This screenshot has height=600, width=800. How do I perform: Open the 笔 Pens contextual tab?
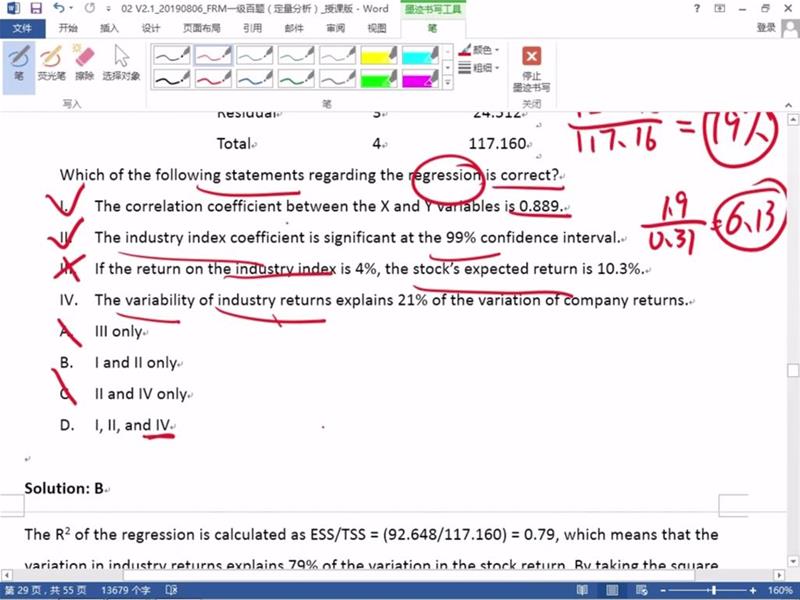[432, 28]
